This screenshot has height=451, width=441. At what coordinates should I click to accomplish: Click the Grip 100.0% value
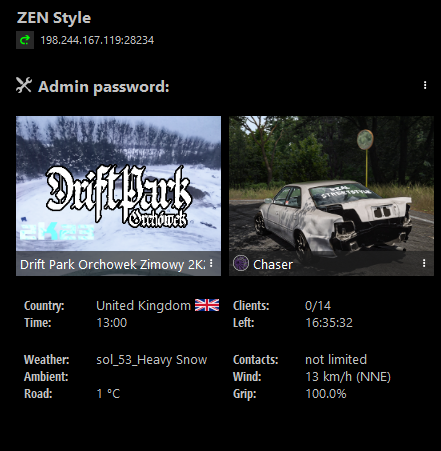(326, 394)
